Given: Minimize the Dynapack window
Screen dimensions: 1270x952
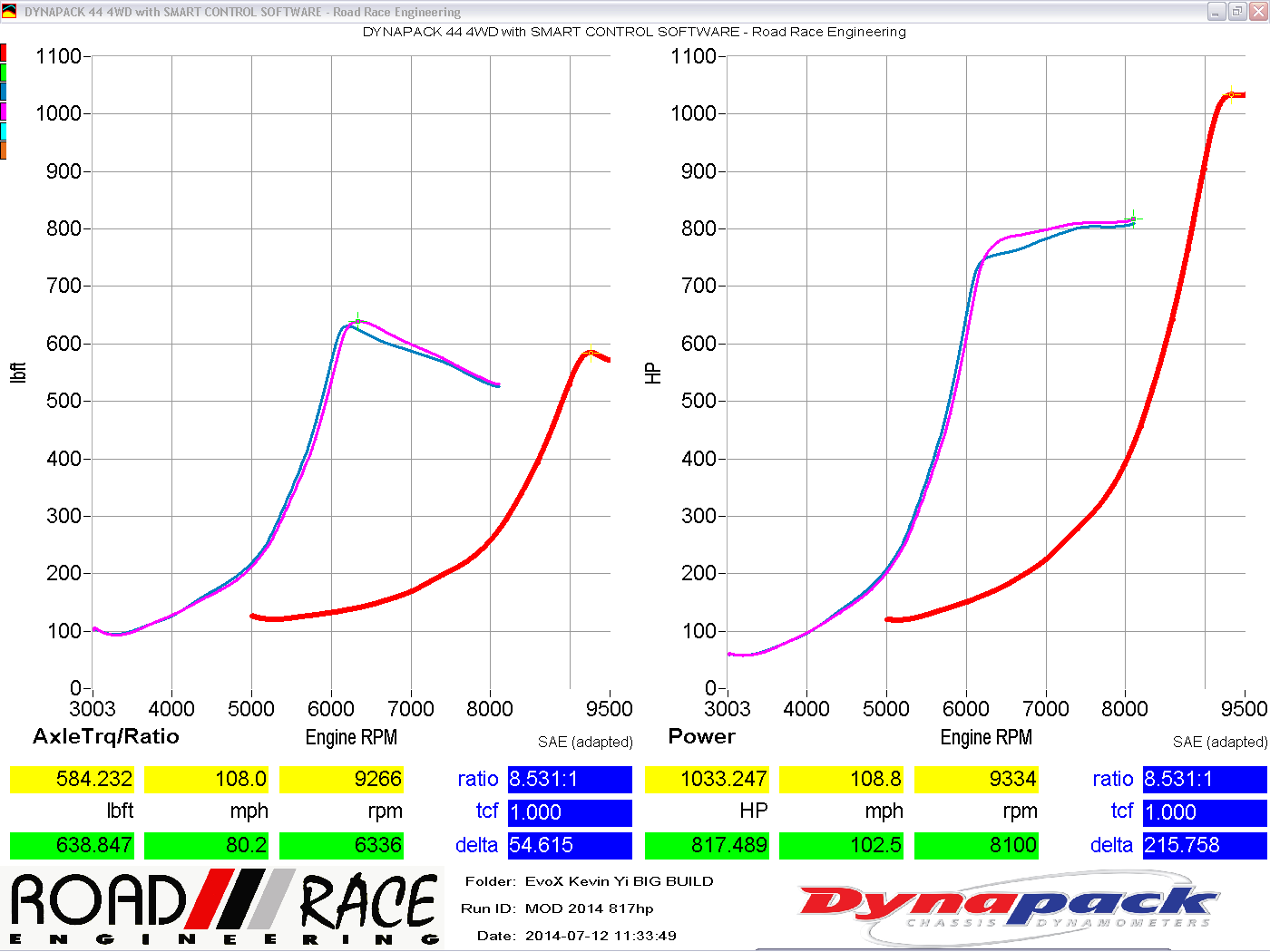Looking at the screenshot, I should (1217, 12).
